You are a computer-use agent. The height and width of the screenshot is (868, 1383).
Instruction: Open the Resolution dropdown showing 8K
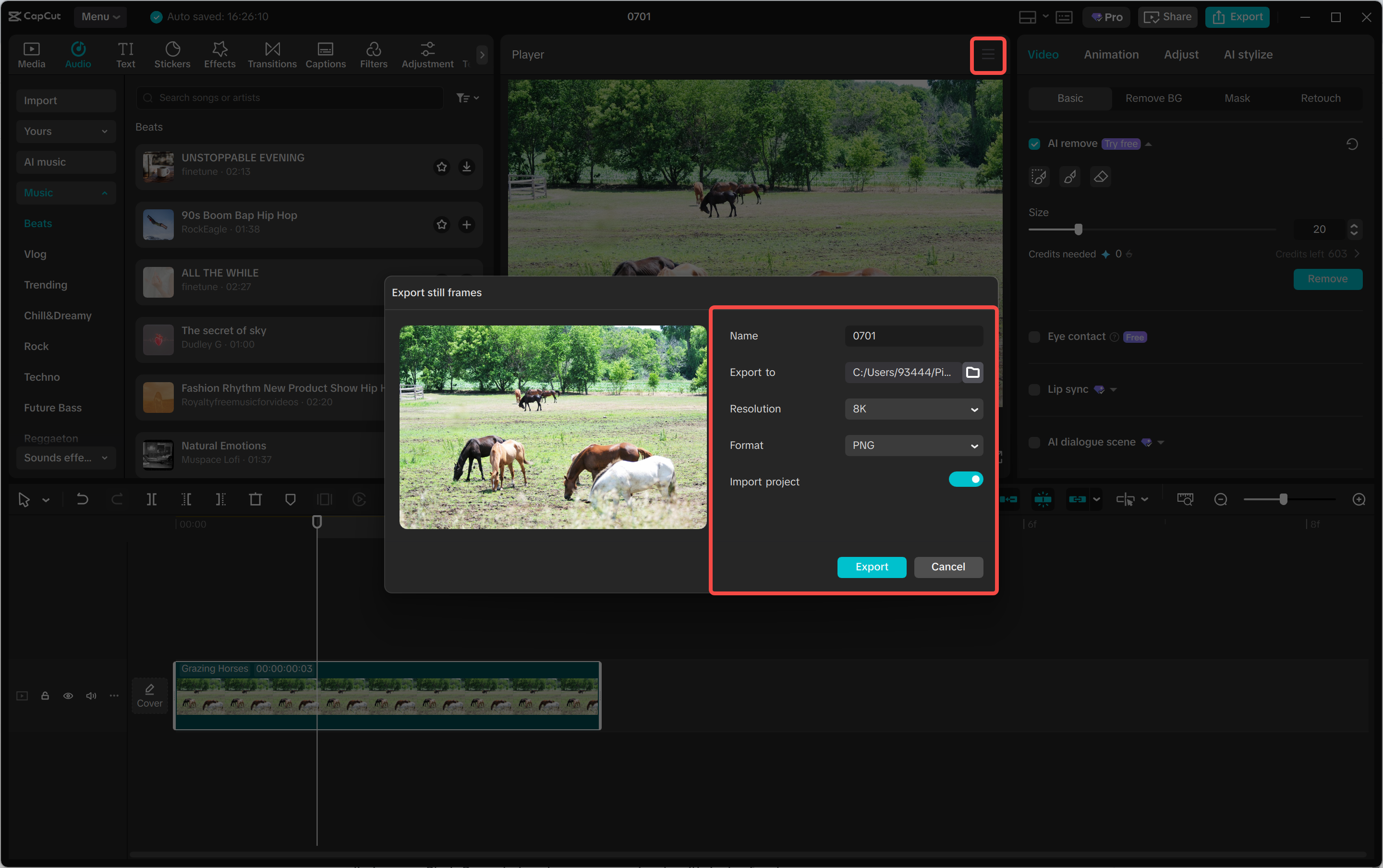913,409
